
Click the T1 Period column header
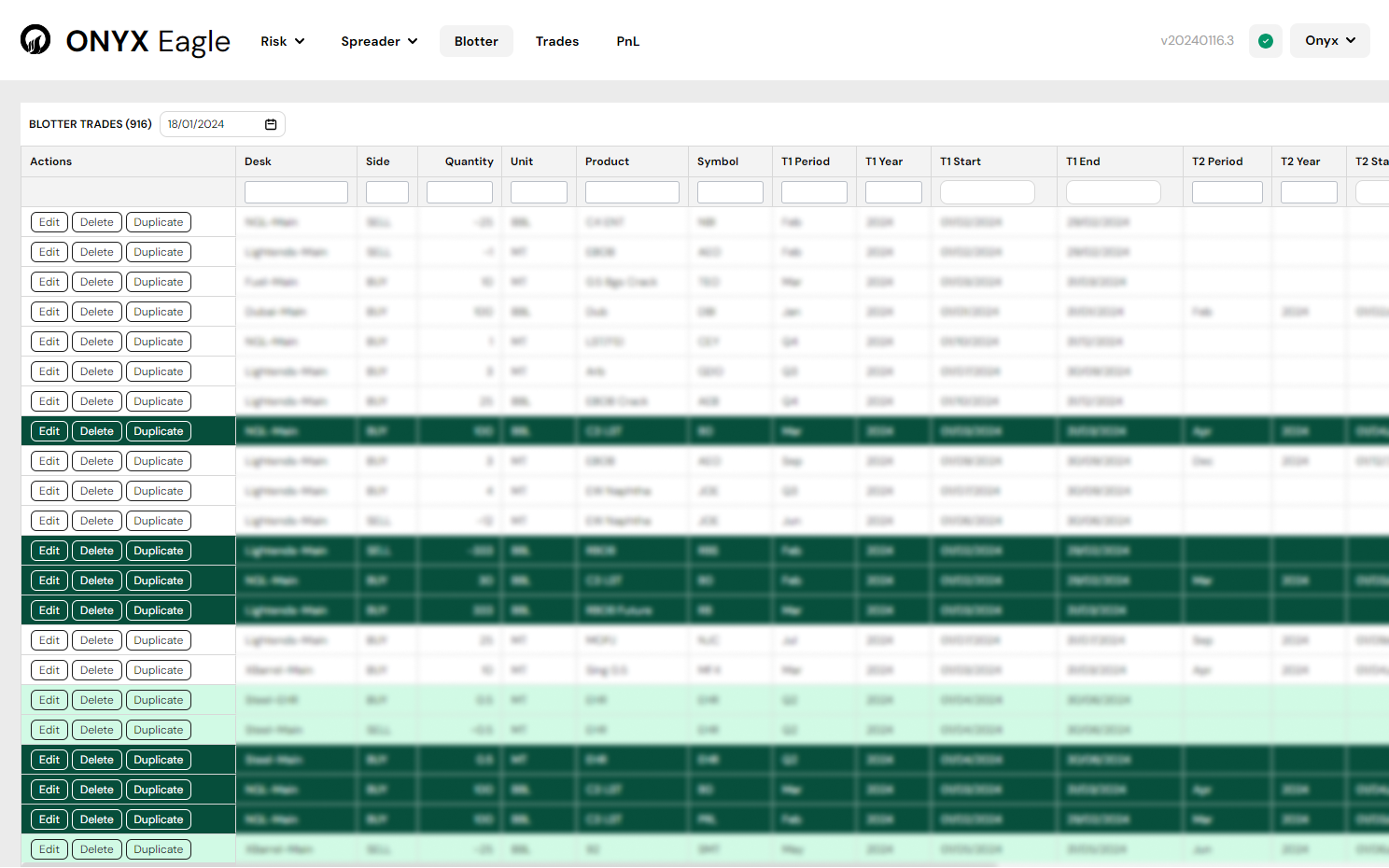coord(805,161)
